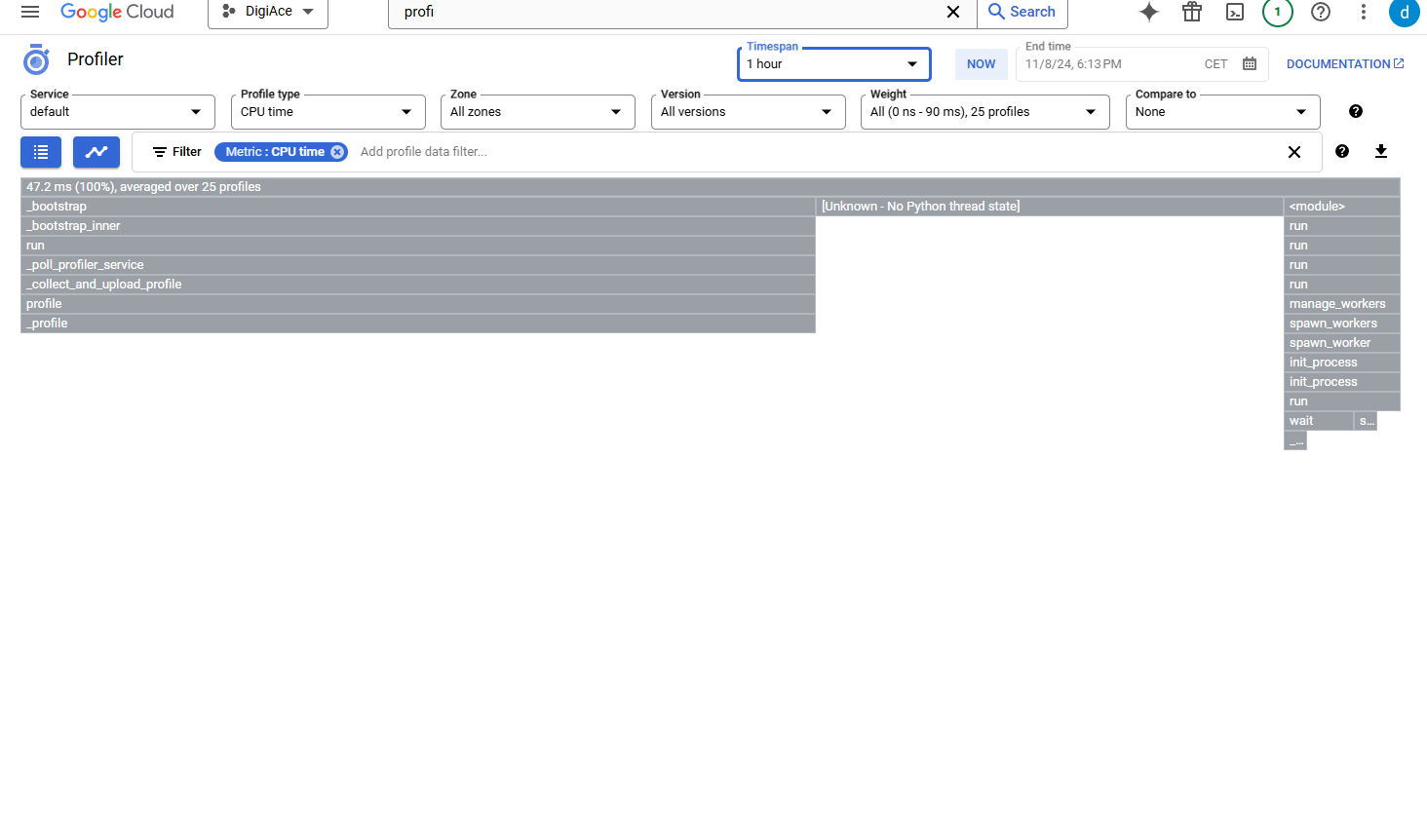Viewport: 1427px width, 840px height.
Task: Open filter help question mark icon
Action: [1342, 151]
